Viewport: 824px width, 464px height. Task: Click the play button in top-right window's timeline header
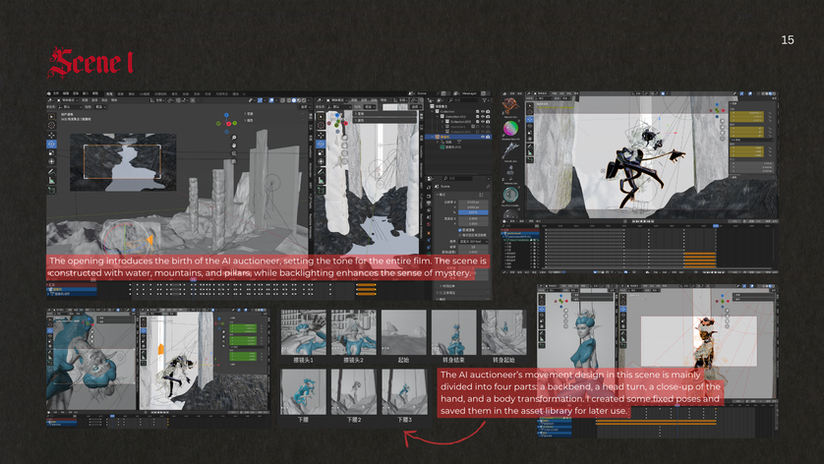[x=645, y=221]
